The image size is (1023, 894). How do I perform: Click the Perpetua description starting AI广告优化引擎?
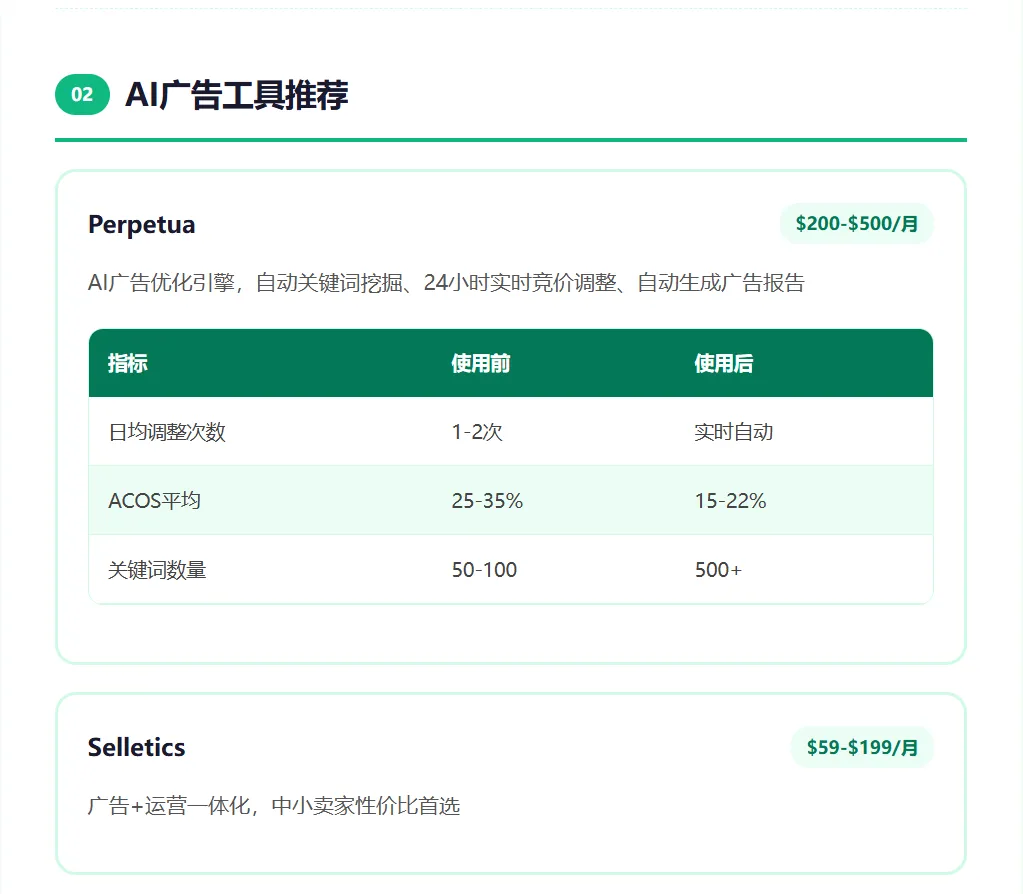click(x=446, y=283)
